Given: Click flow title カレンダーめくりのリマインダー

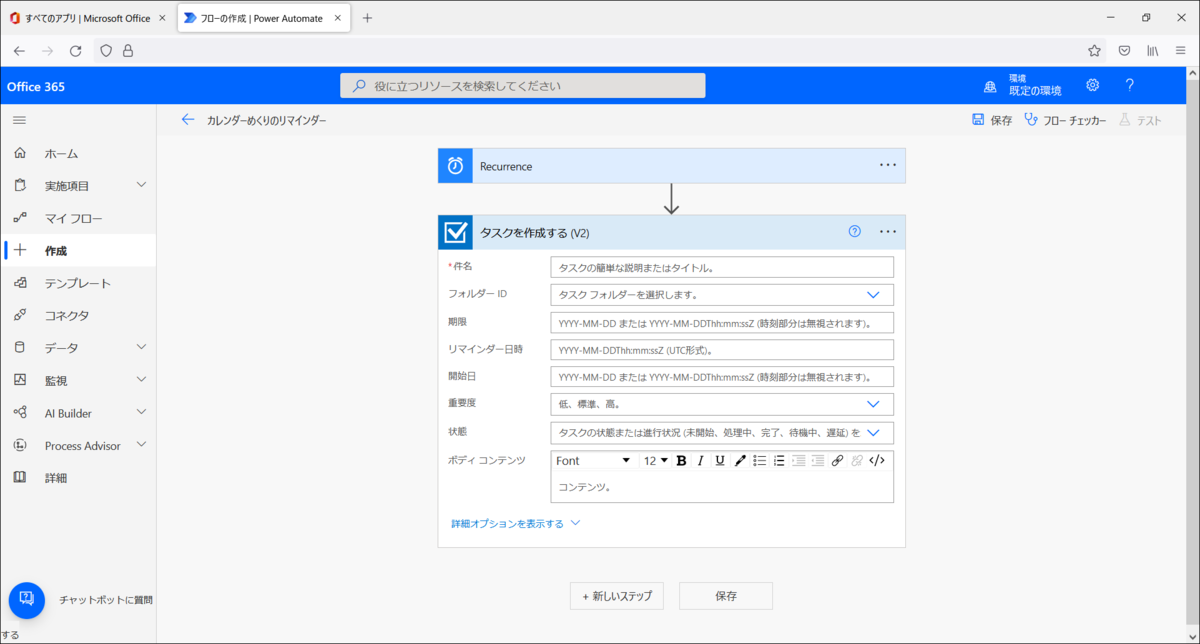Looking at the screenshot, I should pos(267,121).
